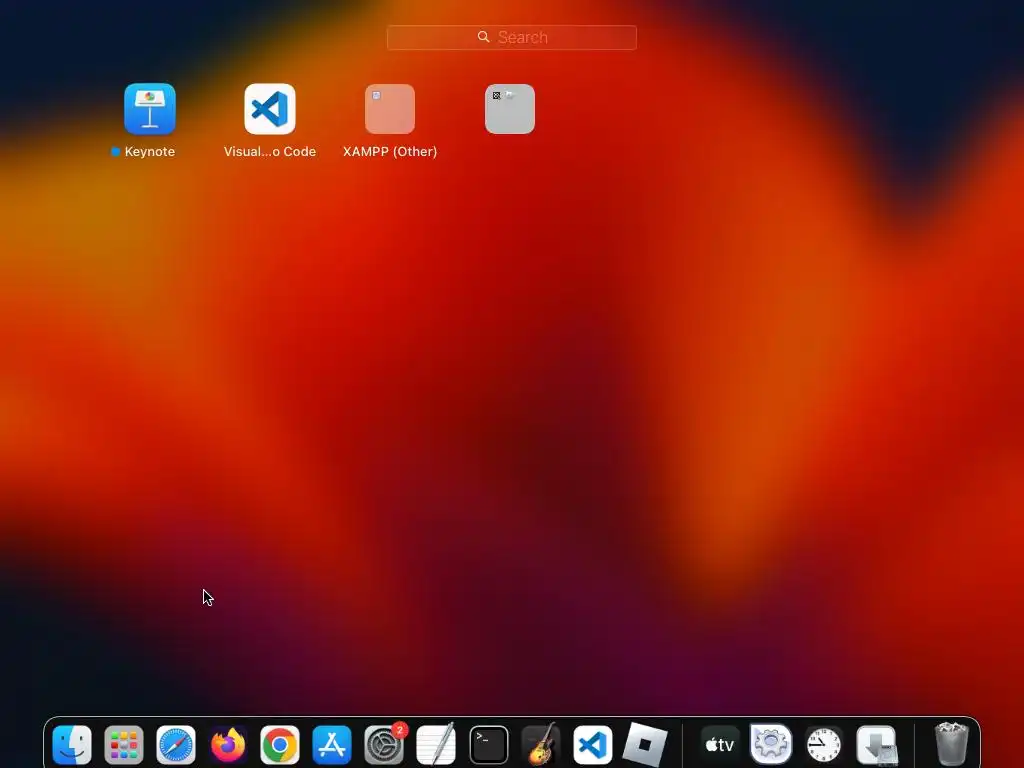The image size is (1024, 768).
Task: Open Finder from the Dock
Action: [72, 744]
